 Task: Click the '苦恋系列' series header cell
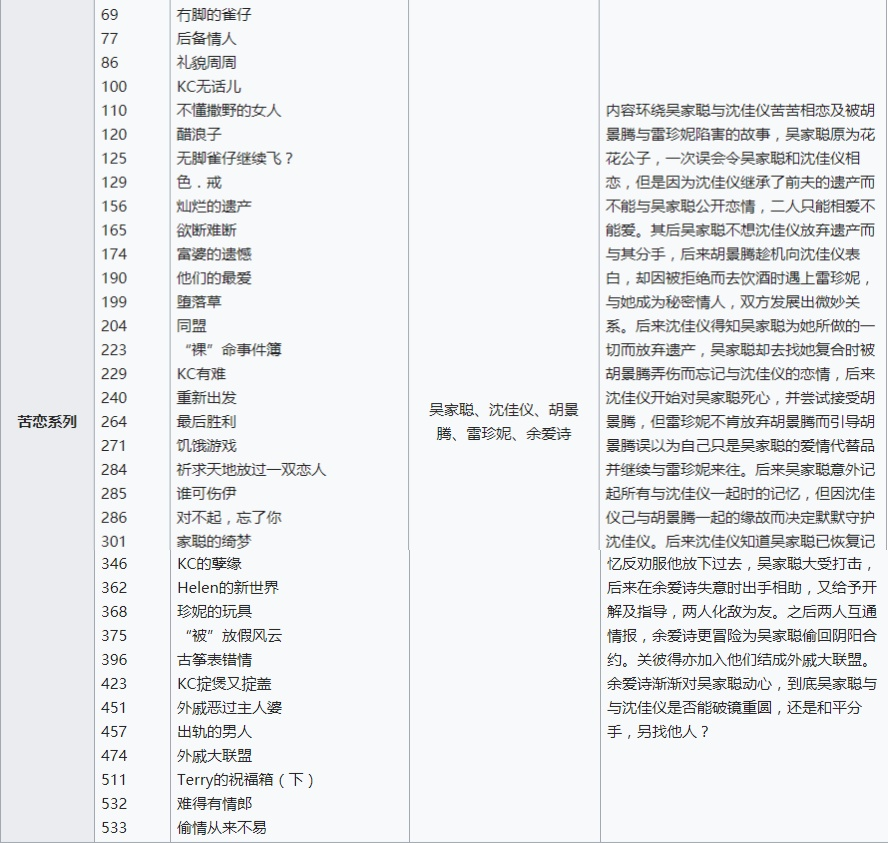click(47, 422)
